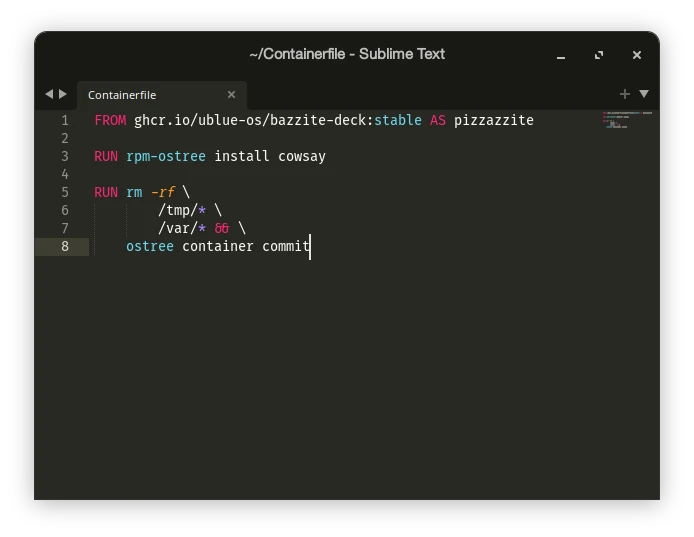Click line number 6 in gutter
The width and height of the screenshot is (694, 537).
[x=65, y=210]
